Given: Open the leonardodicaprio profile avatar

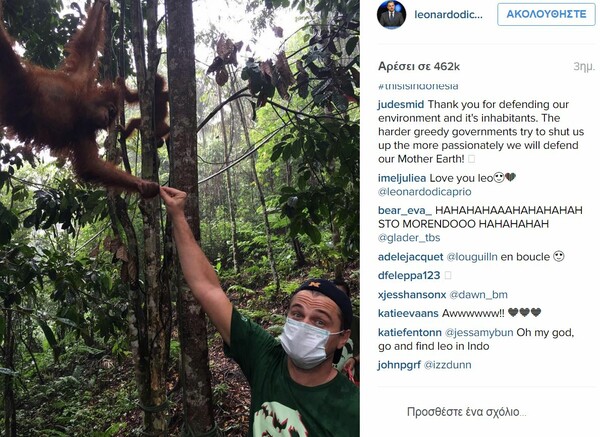Looking at the screenshot, I should pyautogui.click(x=391, y=15).
